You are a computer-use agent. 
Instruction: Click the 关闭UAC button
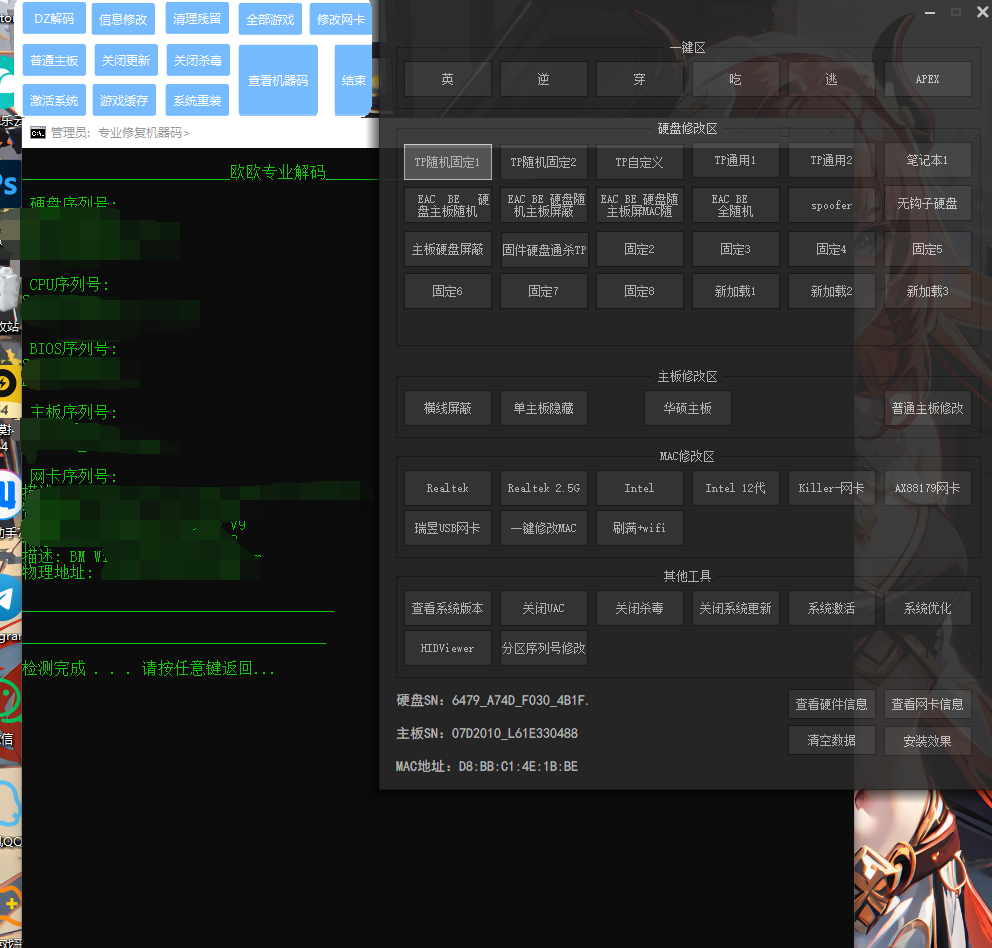[x=543, y=608]
